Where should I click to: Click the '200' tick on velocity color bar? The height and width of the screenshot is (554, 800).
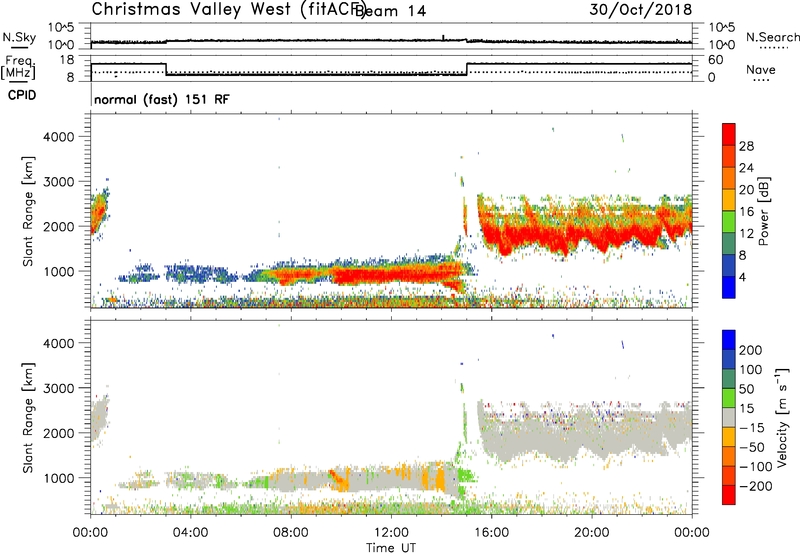(x=751, y=350)
